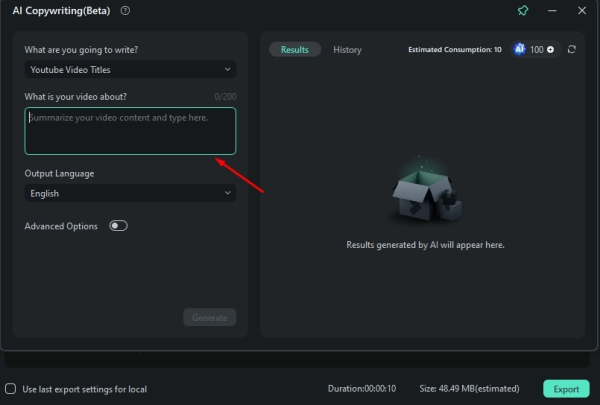Enable the Advanced Options switch
Viewport: 600px width, 405px height.
tap(119, 226)
